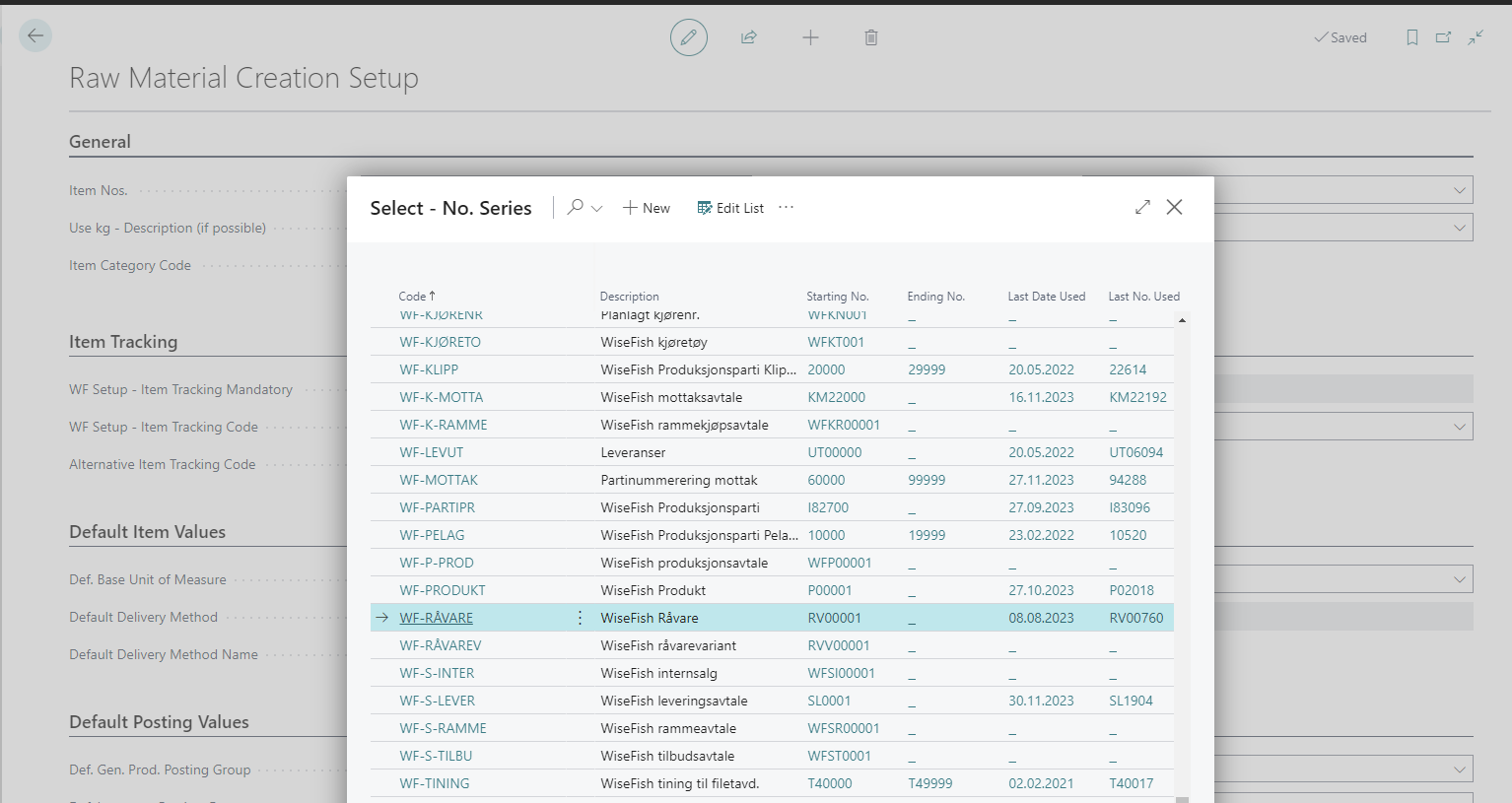The width and height of the screenshot is (1512, 803).
Task: Open the more options ellipsis menu
Action: pyautogui.click(x=786, y=207)
